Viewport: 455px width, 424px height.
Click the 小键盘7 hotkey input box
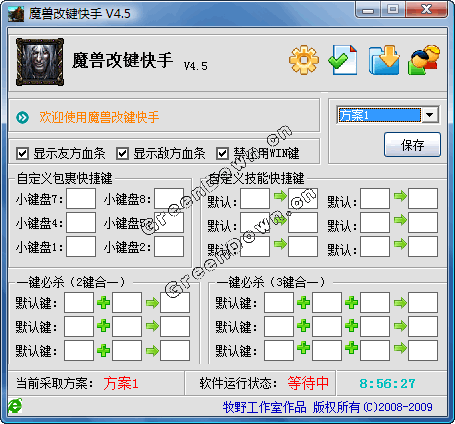[81, 199]
